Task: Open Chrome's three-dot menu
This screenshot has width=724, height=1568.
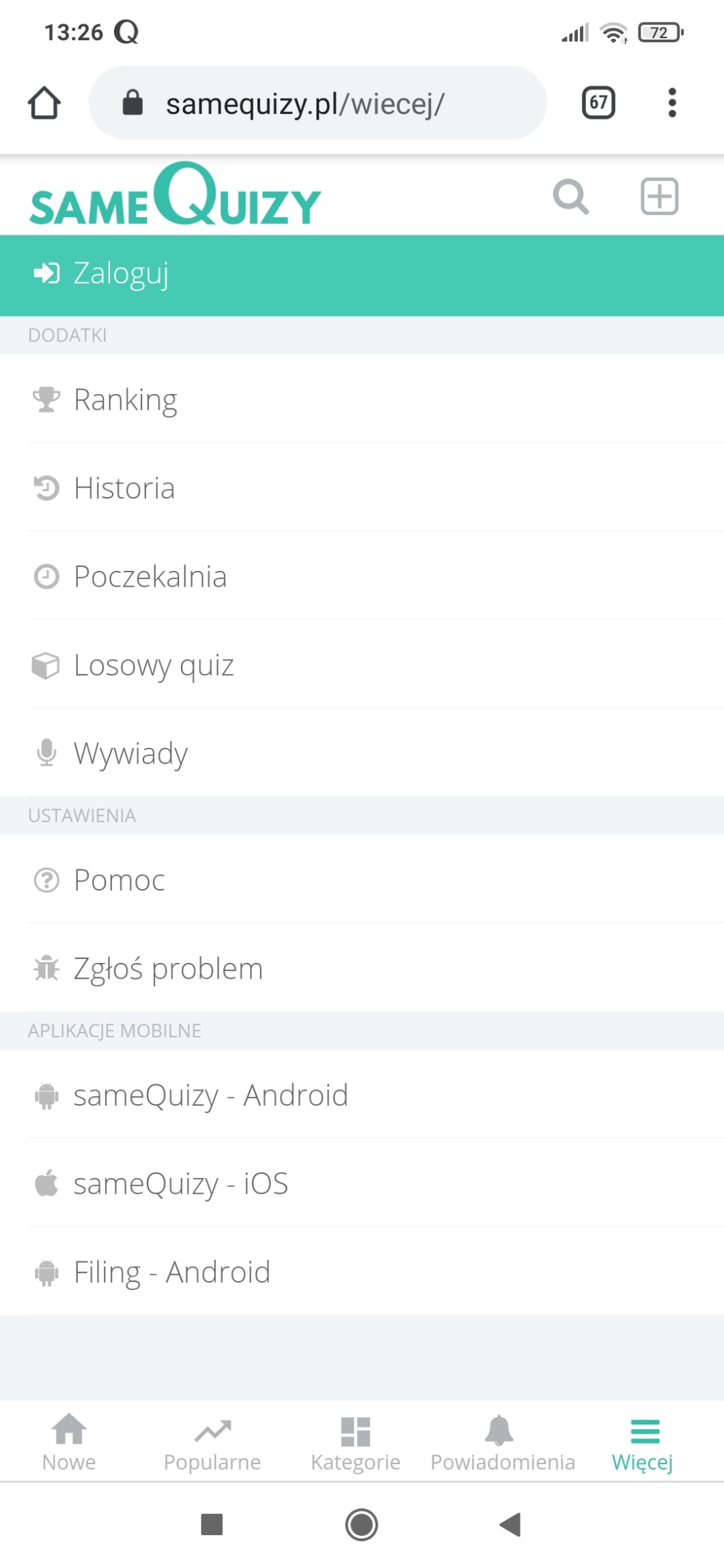Action: tap(672, 103)
